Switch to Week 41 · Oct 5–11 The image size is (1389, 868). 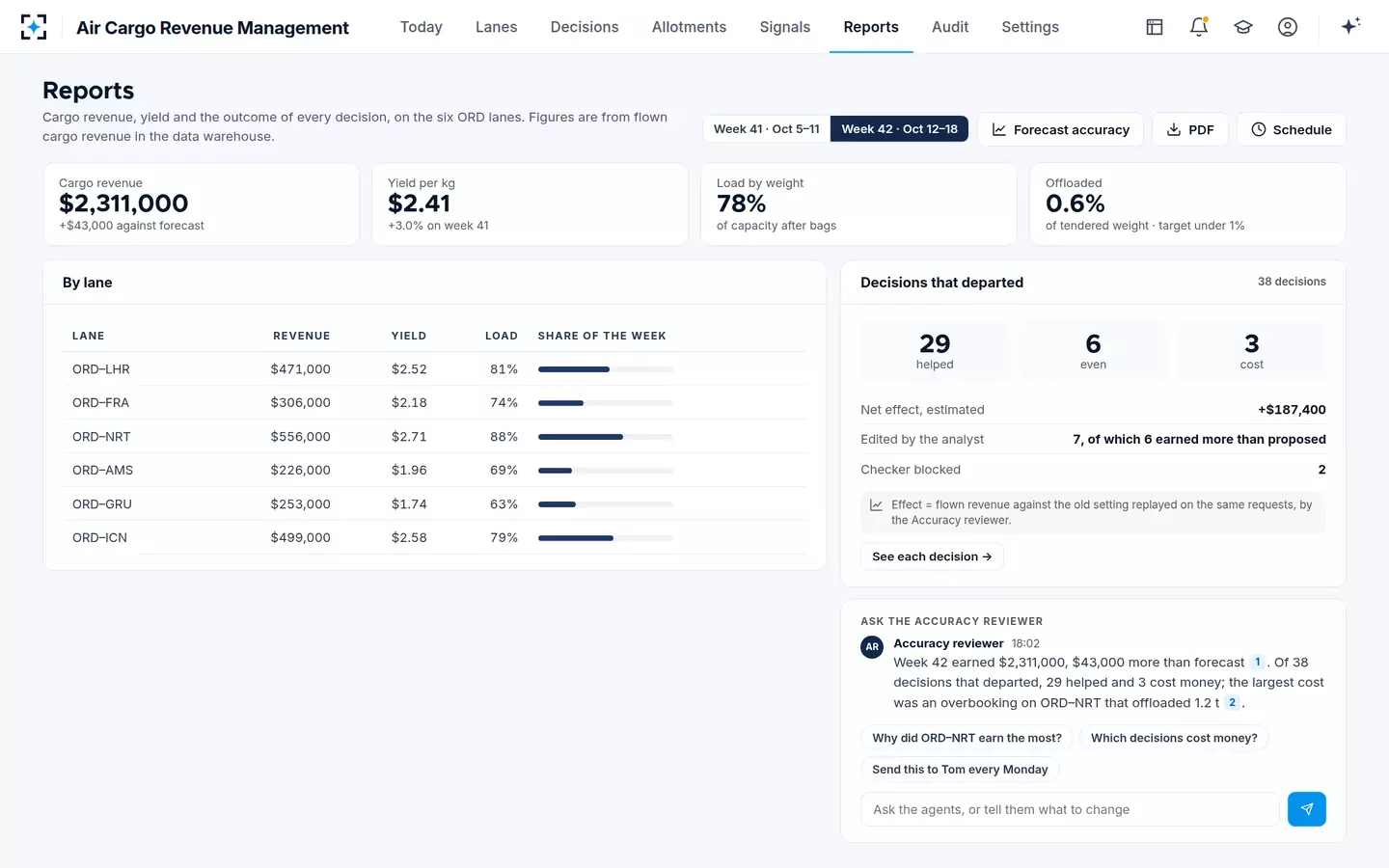pos(767,129)
